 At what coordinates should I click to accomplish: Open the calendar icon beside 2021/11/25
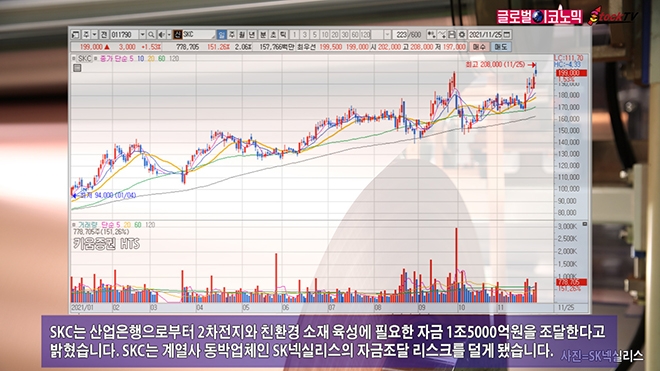pos(507,35)
